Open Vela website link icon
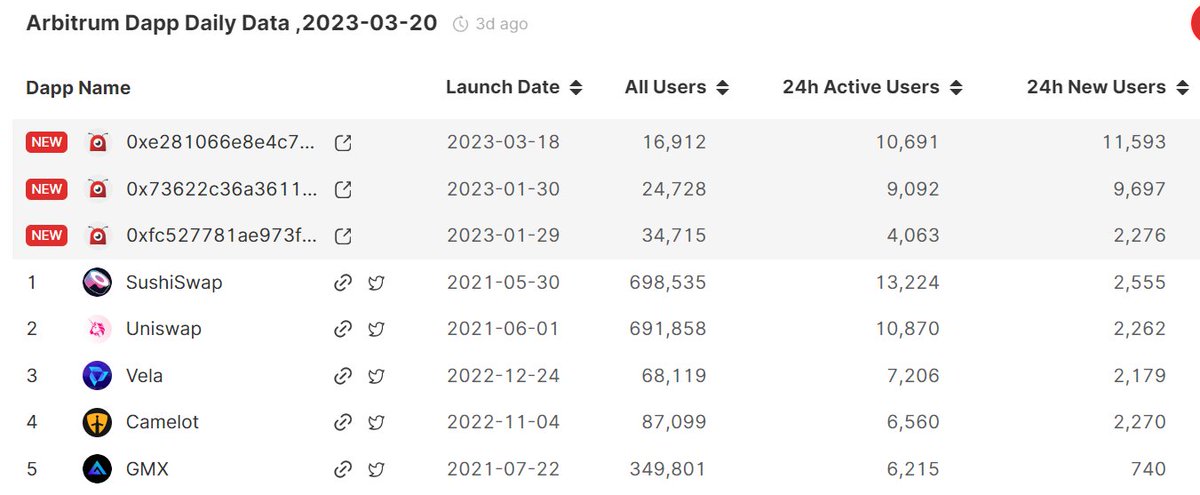Screen dimensions: 1200x495 343,376
